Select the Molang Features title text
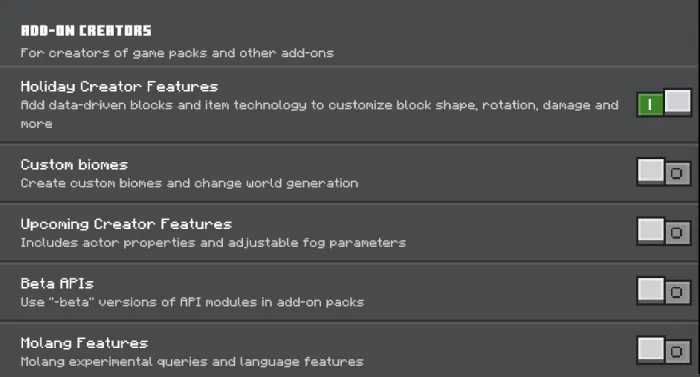Image resolution: width=700 pixels, height=377 pixels. click(84, 343)
